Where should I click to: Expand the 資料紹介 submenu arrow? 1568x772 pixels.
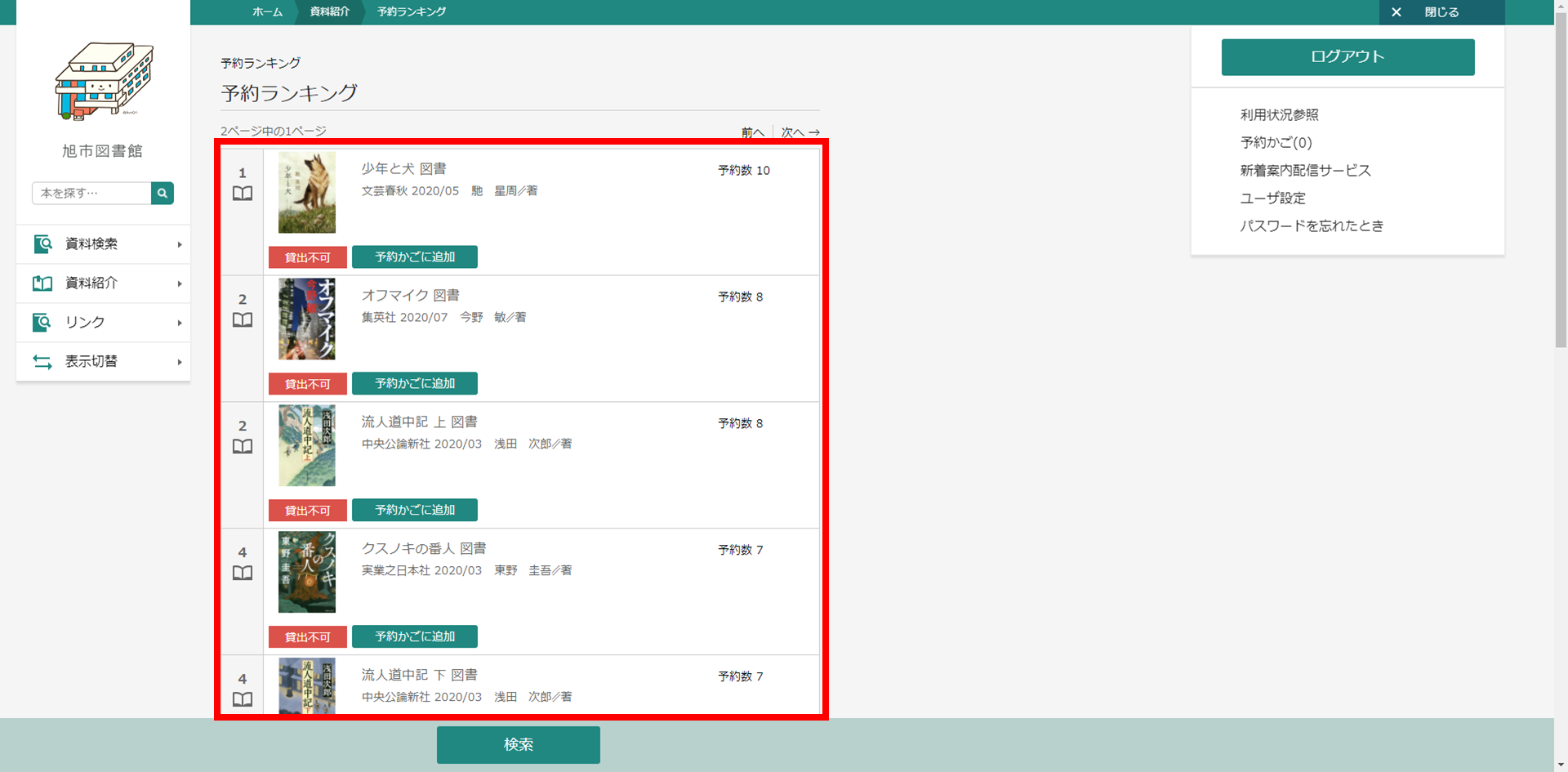point(180,283)
